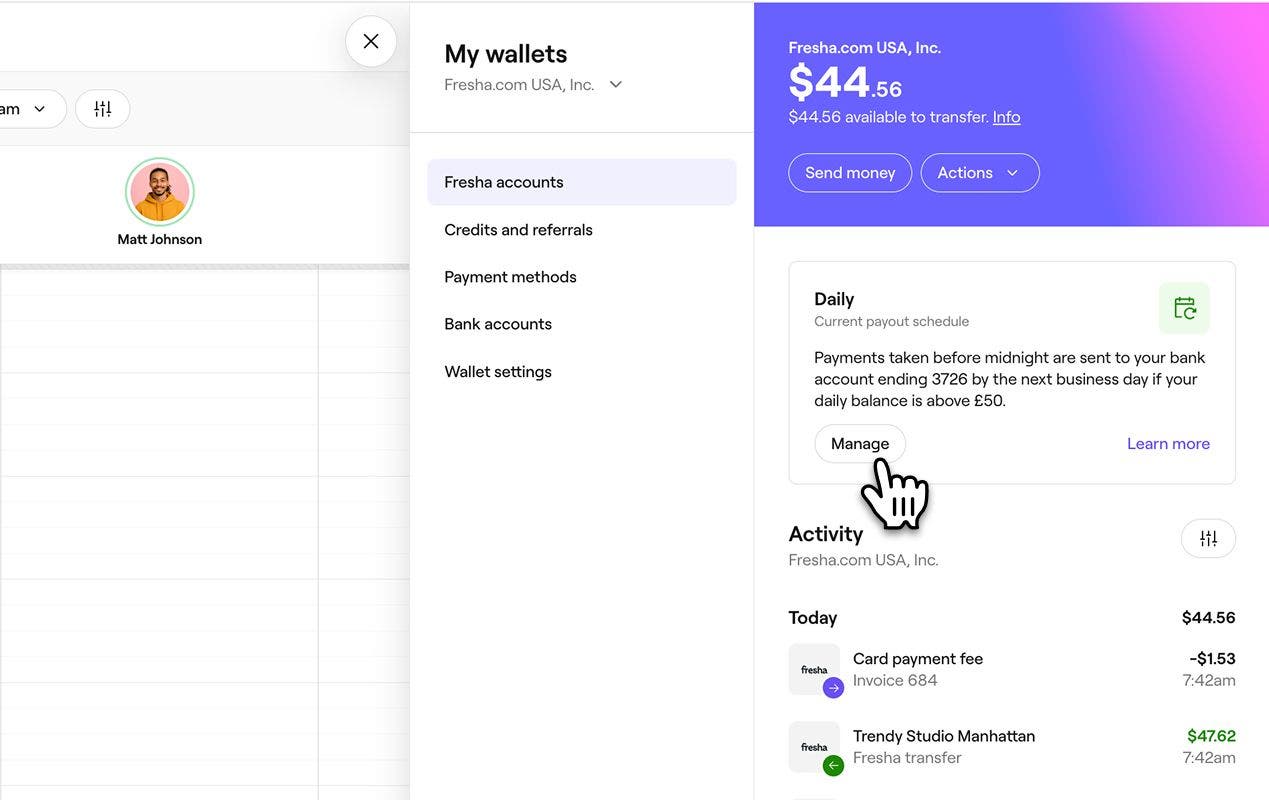Open the calendar filter icon top left
Viewport: 1269px width, 800px height.
point(102,108)
